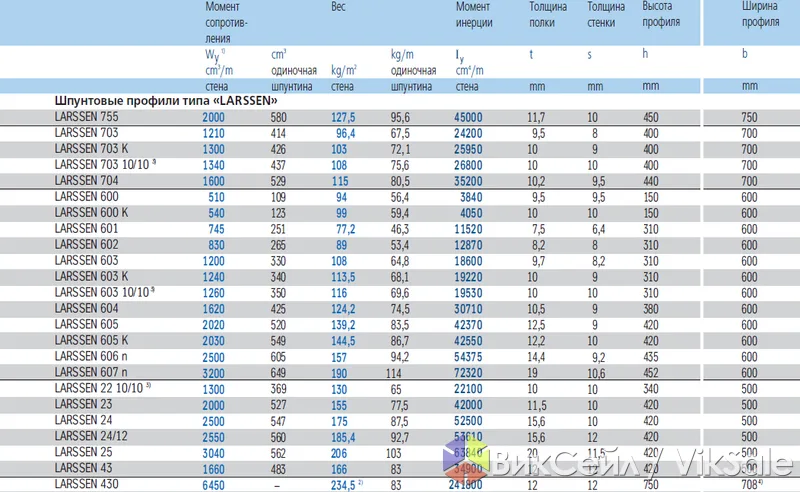The width and height of the screenshot is (800, 492).
Task: Select the row label LARSSEN 607 n
Action: (x=91, y=372)
